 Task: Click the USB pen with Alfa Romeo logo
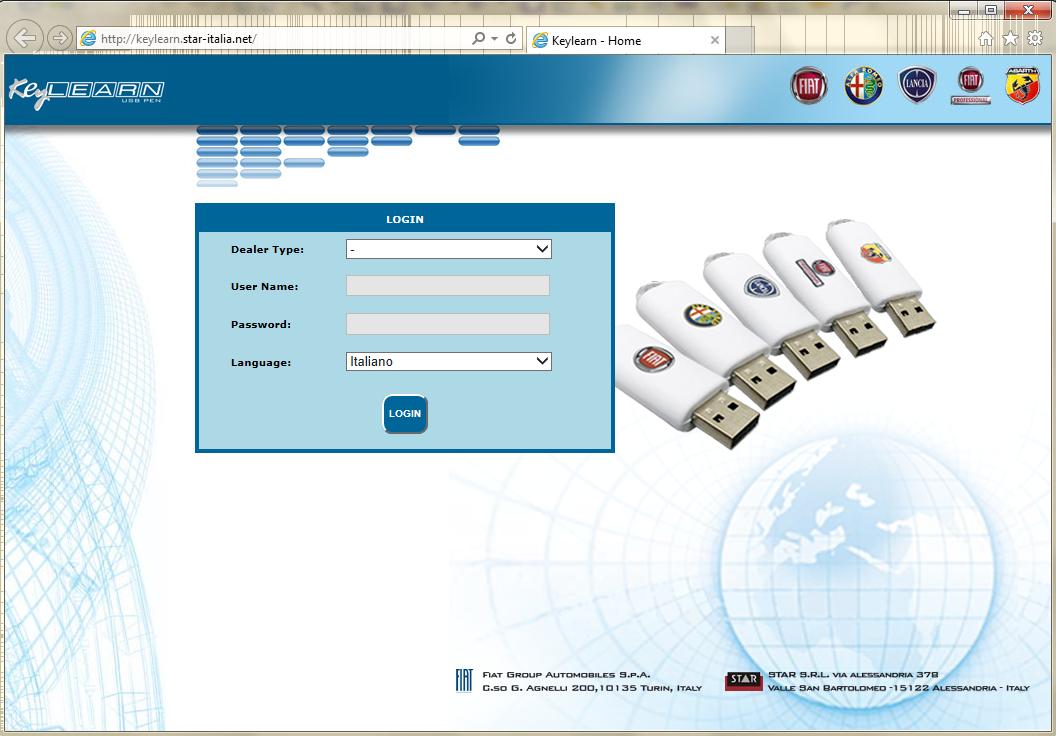pyautogui.click(x=716, y=344)
